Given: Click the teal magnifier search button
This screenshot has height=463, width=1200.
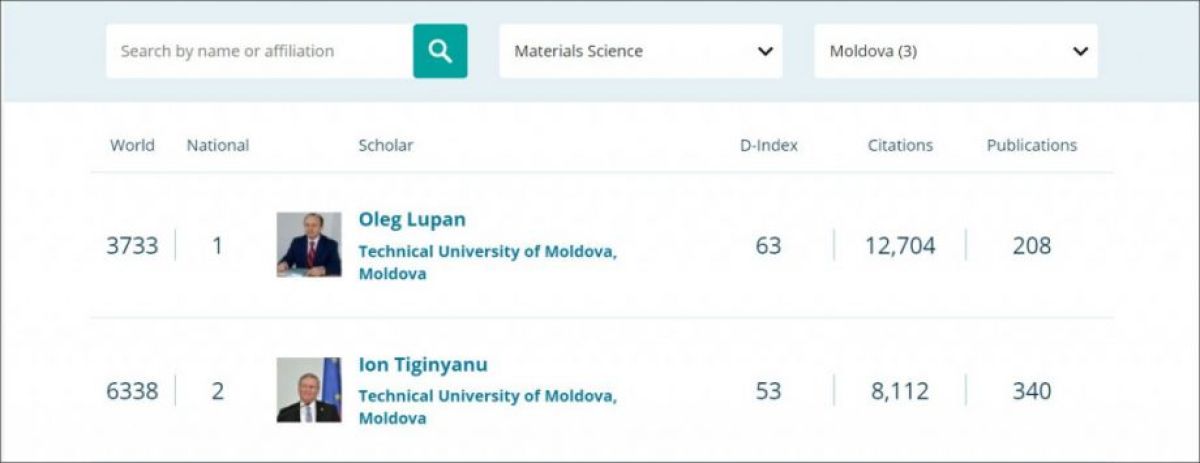Looking at the screenshot, I should point(440,51).
